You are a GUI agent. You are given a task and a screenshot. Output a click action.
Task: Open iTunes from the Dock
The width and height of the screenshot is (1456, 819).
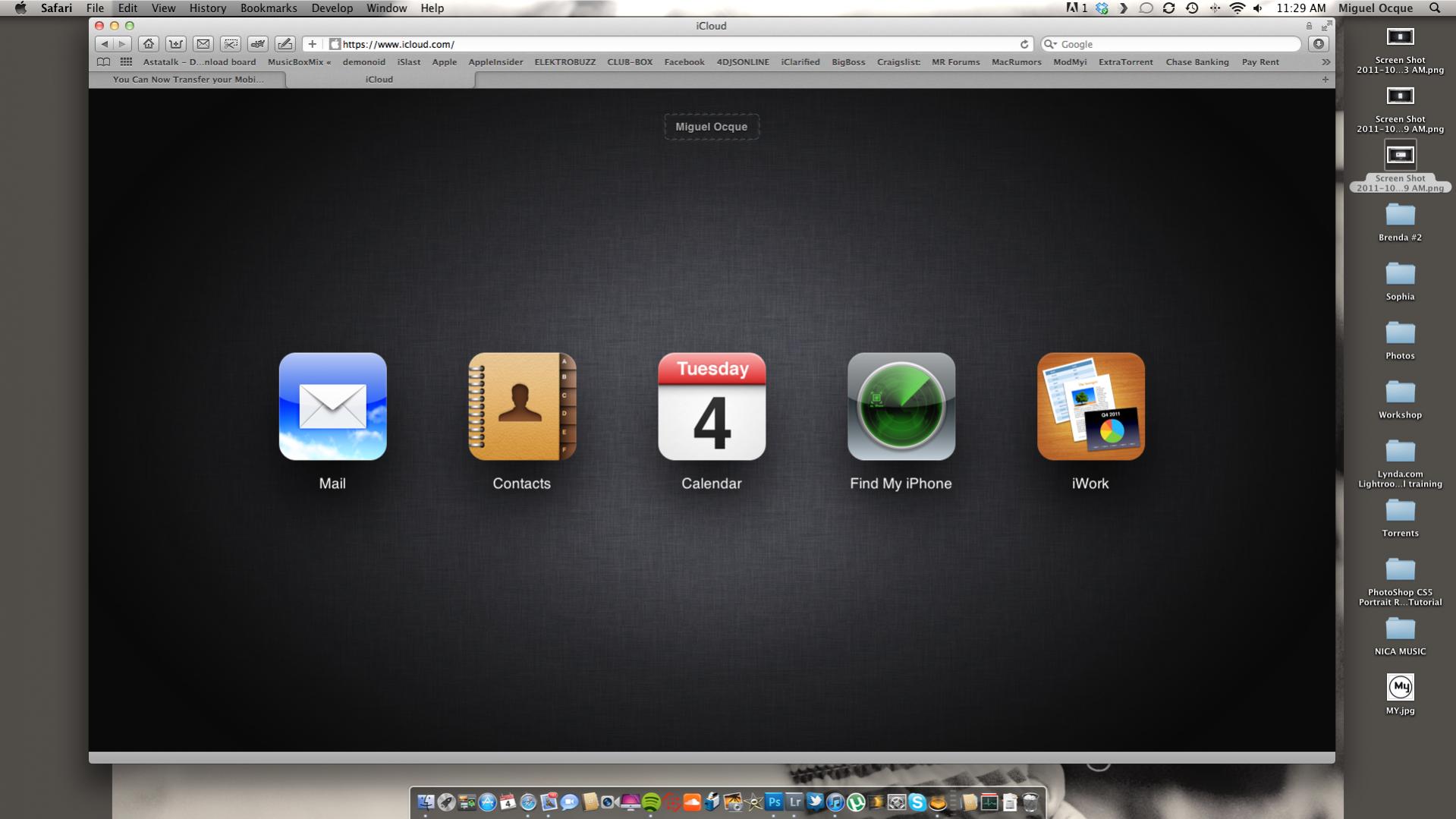(x=835, y=802)
